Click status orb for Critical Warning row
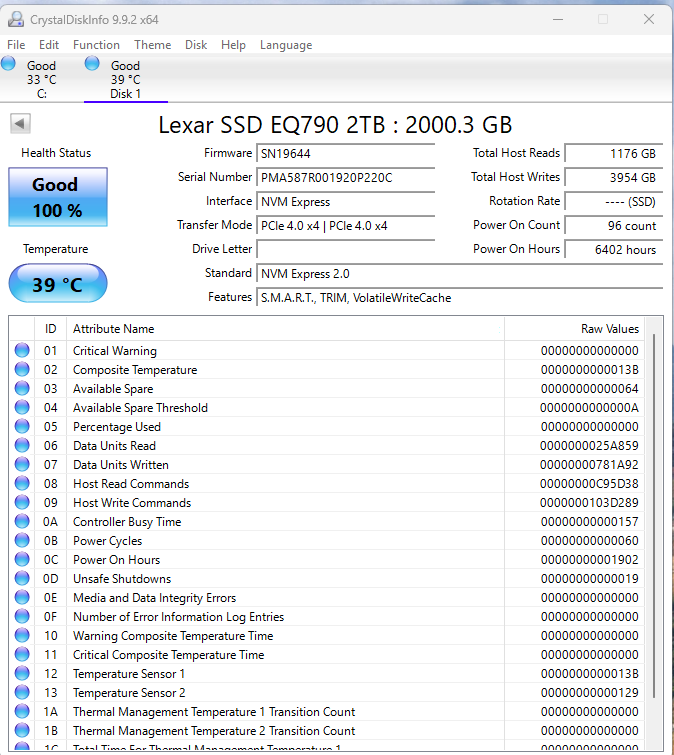The image size is (674, 755). [22, 350]
